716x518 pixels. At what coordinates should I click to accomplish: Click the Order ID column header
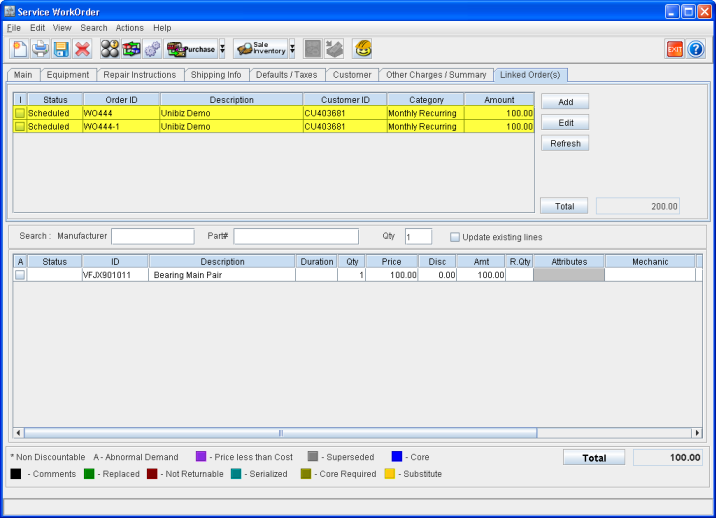[x=121, y=100]
